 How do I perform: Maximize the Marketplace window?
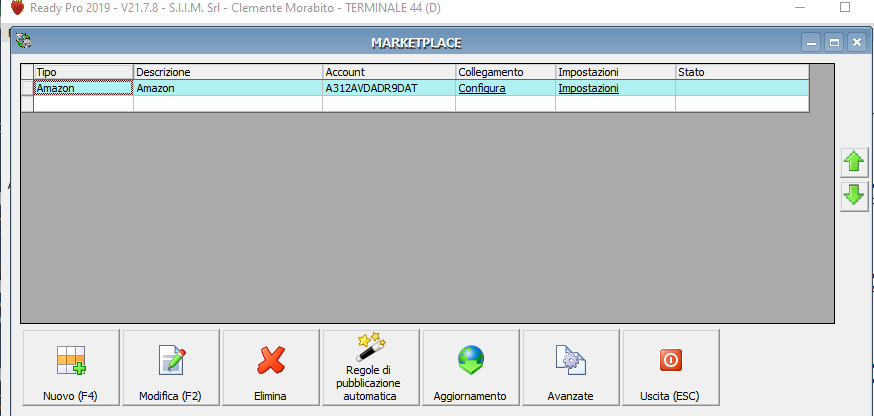(834, 42)
